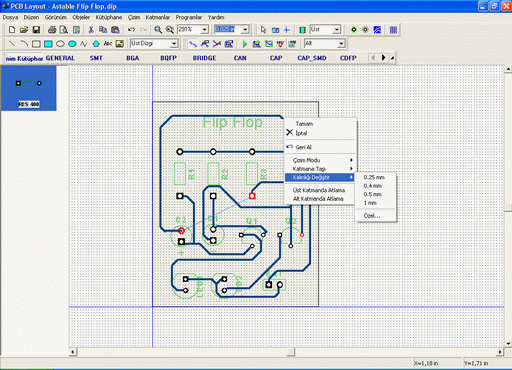Select the filled rectangle drawing tool

pos(48,44)
